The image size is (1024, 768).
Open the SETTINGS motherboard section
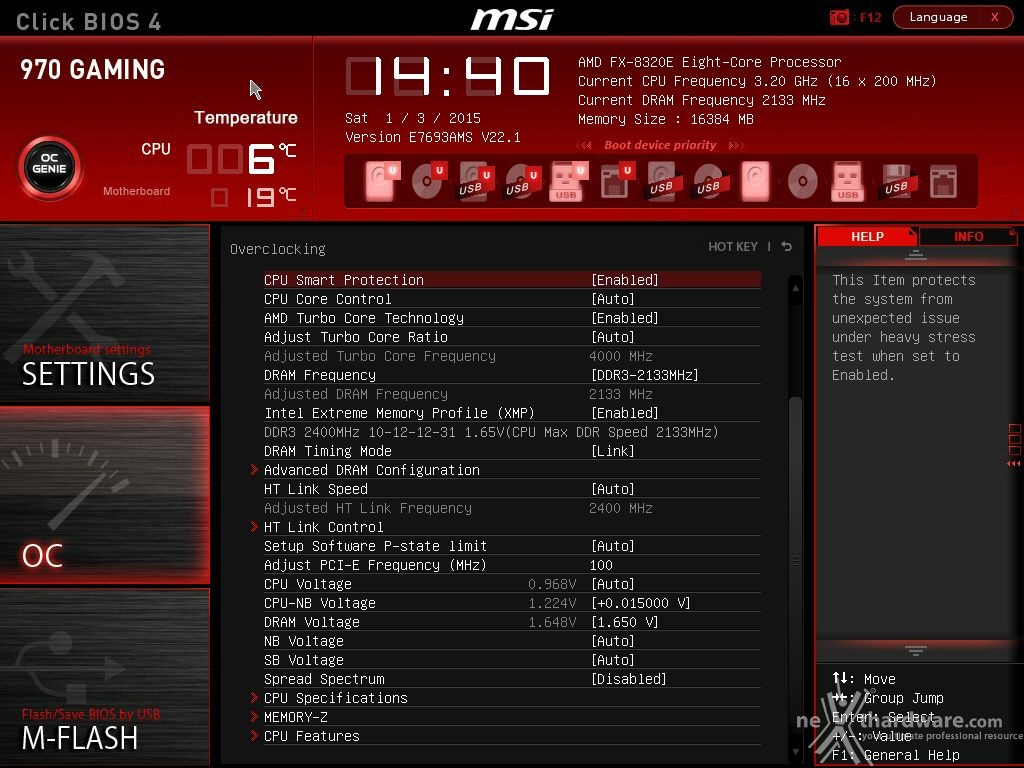pos(104,313)
